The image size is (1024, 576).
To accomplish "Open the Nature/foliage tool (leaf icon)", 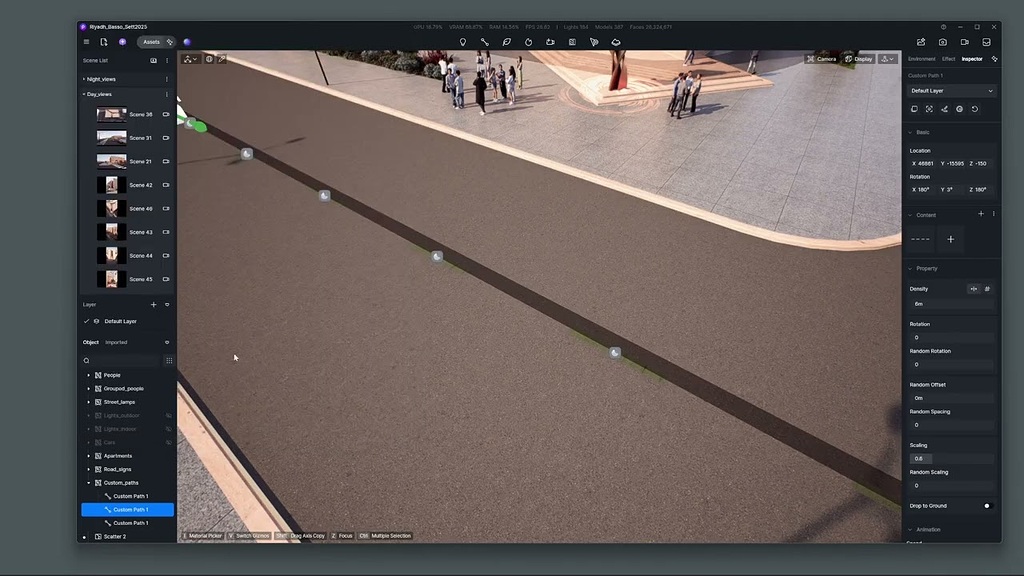I will [507, 42].
